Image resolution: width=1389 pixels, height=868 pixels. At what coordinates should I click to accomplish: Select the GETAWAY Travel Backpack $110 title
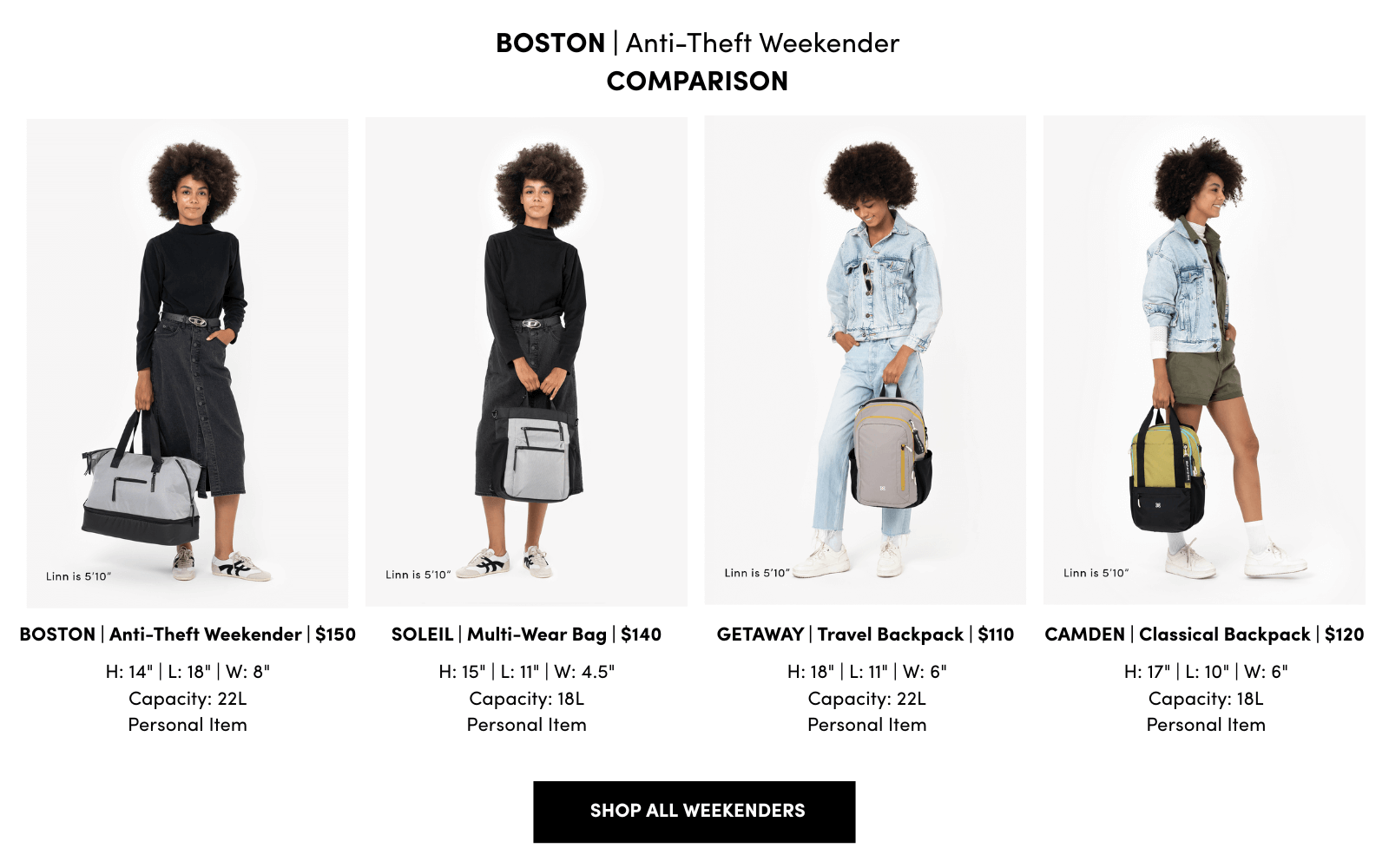(866, 635)
